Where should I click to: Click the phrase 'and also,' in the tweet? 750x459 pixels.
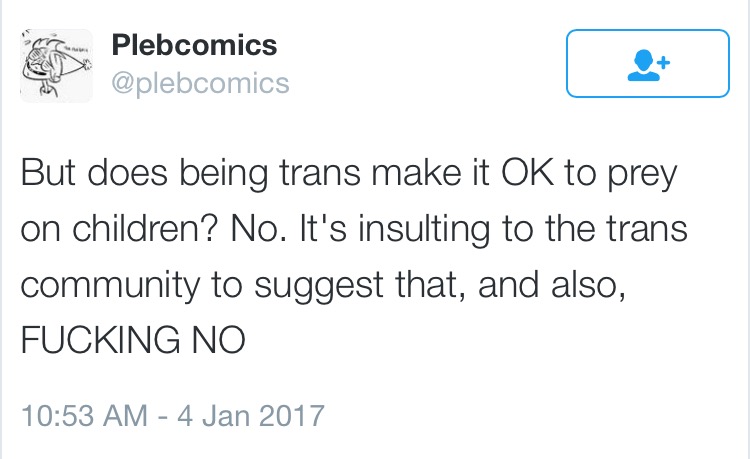coord(551,284)
